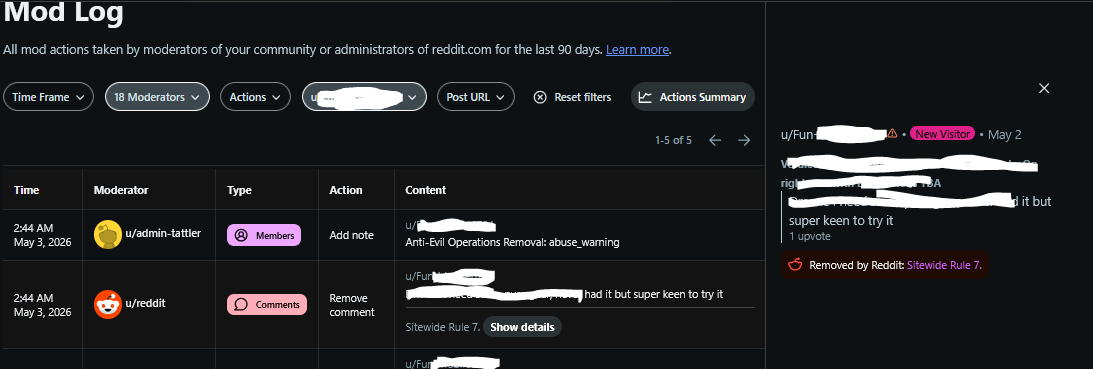This screenshot has width=1093, height=370.
Task: Click the Members type badge
Action: [263, 236]
